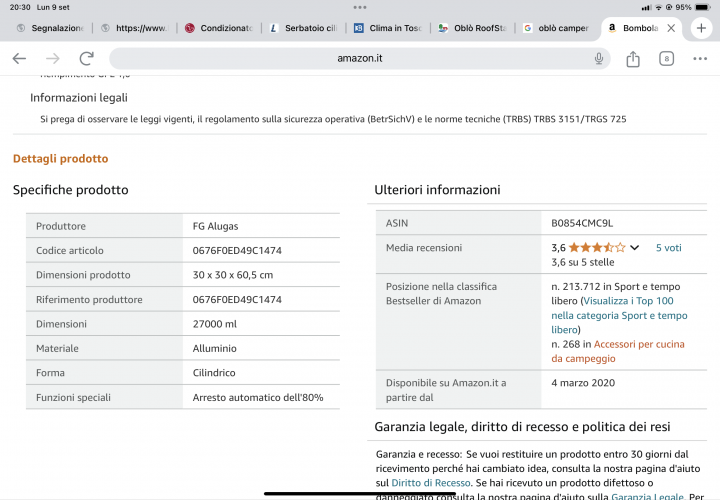
Task: Open a new tab with plus
Action: pyautogui.click(x=701, y=28)
